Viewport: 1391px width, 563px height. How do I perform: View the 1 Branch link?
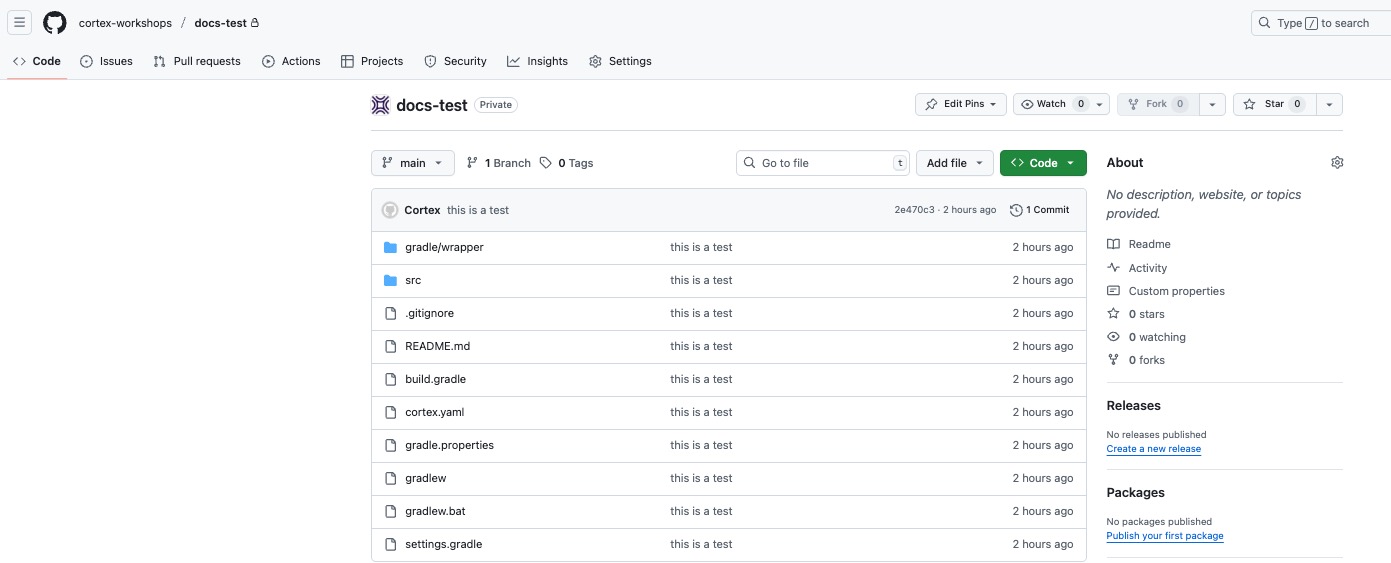pyautogui.click(x=499, y=163)
